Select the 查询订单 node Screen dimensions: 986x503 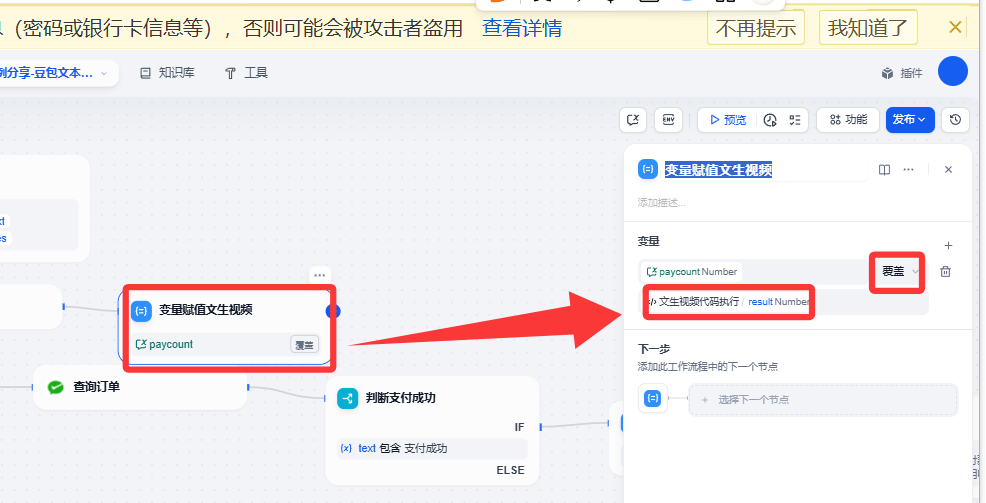pos(140,387)
